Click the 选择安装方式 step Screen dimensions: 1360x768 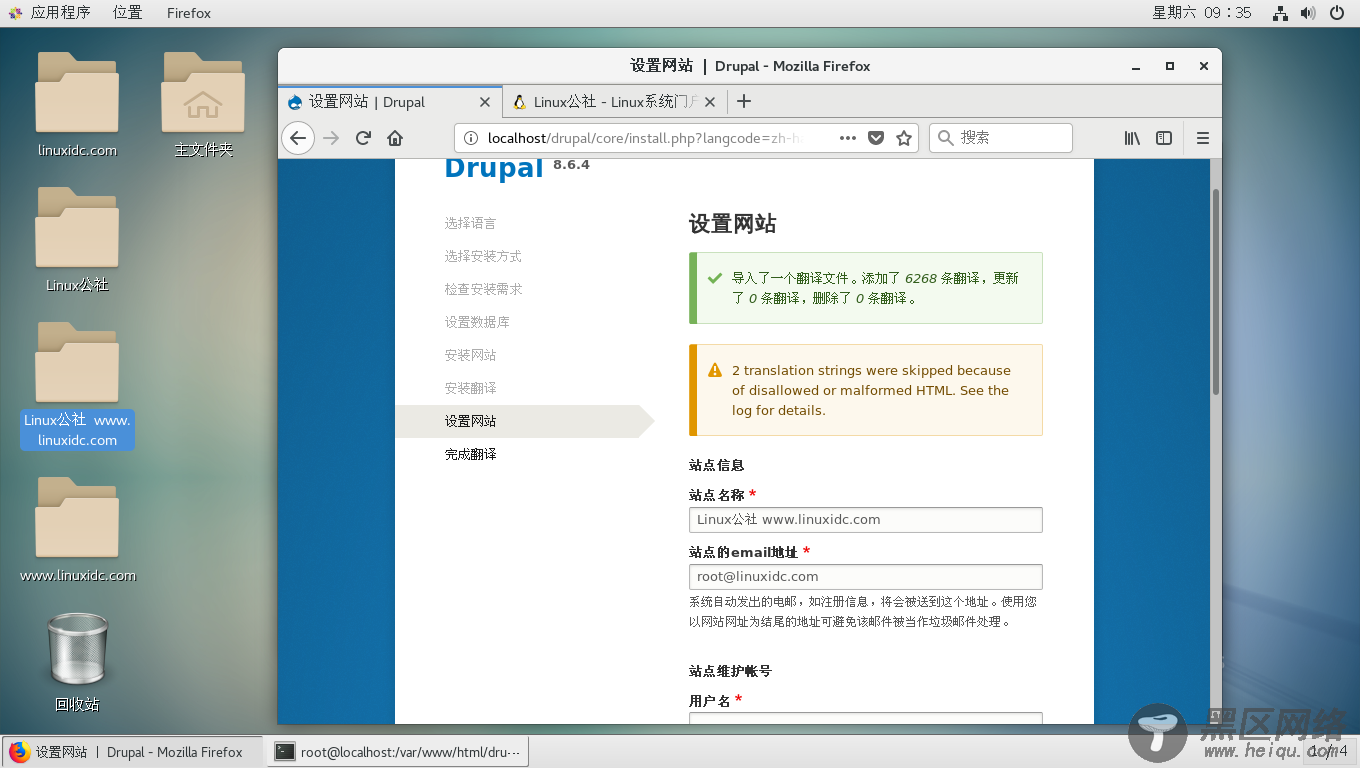click(483, 256)
